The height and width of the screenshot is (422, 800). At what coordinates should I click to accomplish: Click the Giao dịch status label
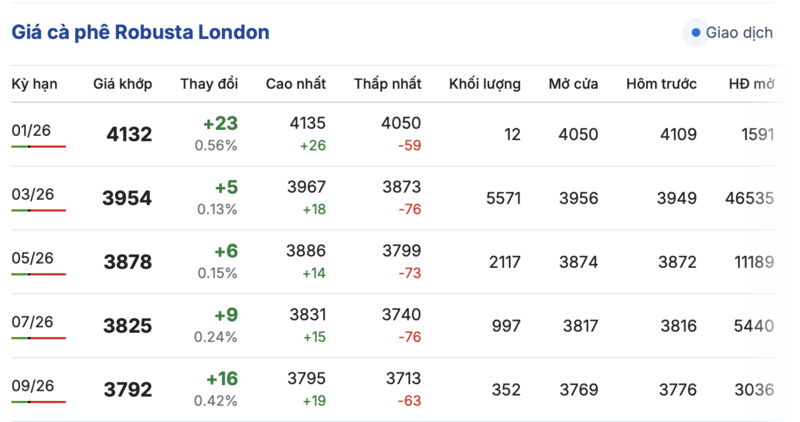pos(739,33)
